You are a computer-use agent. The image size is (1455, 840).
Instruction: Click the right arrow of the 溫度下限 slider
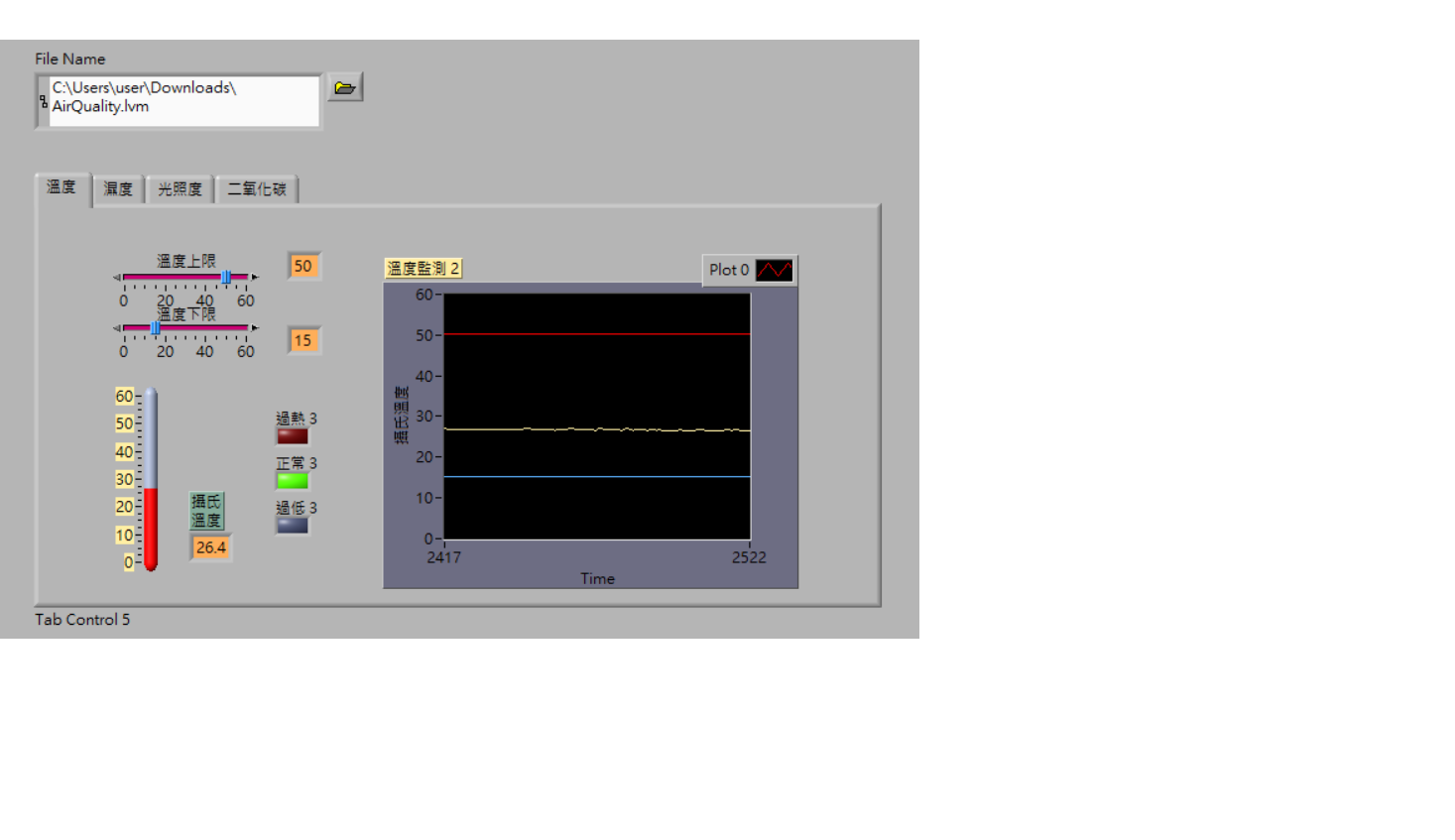(255, 328)
